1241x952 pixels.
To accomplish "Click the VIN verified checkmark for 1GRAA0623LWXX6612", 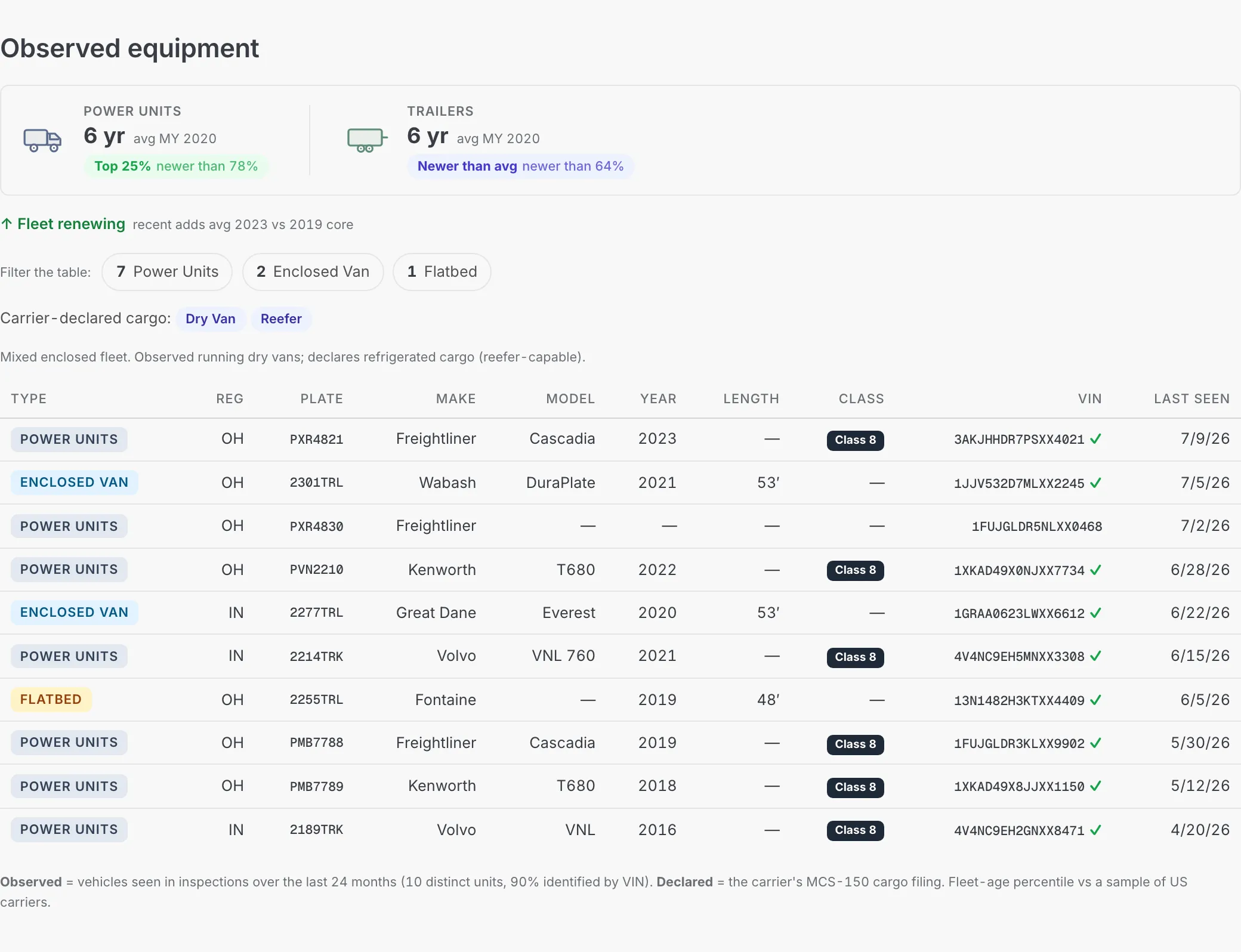I will (x=1096, y=613).
